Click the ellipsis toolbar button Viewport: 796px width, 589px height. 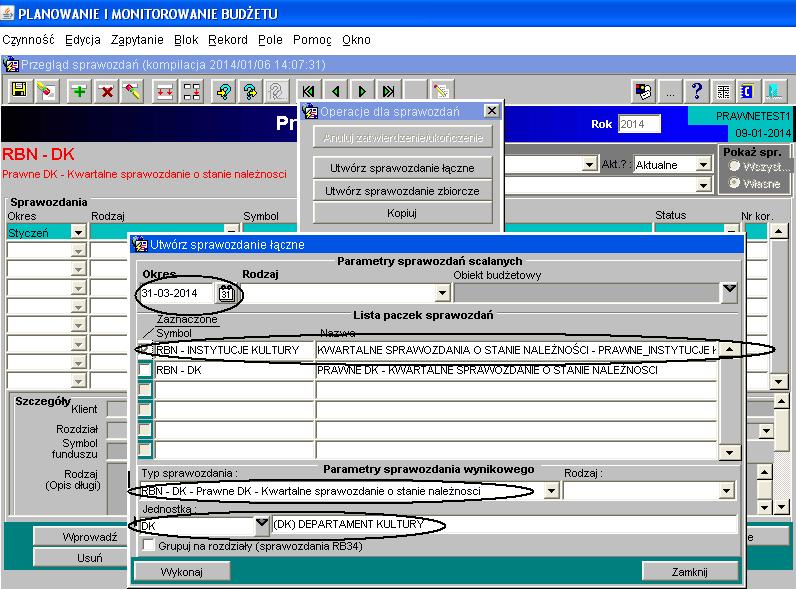tap(670, 91)
